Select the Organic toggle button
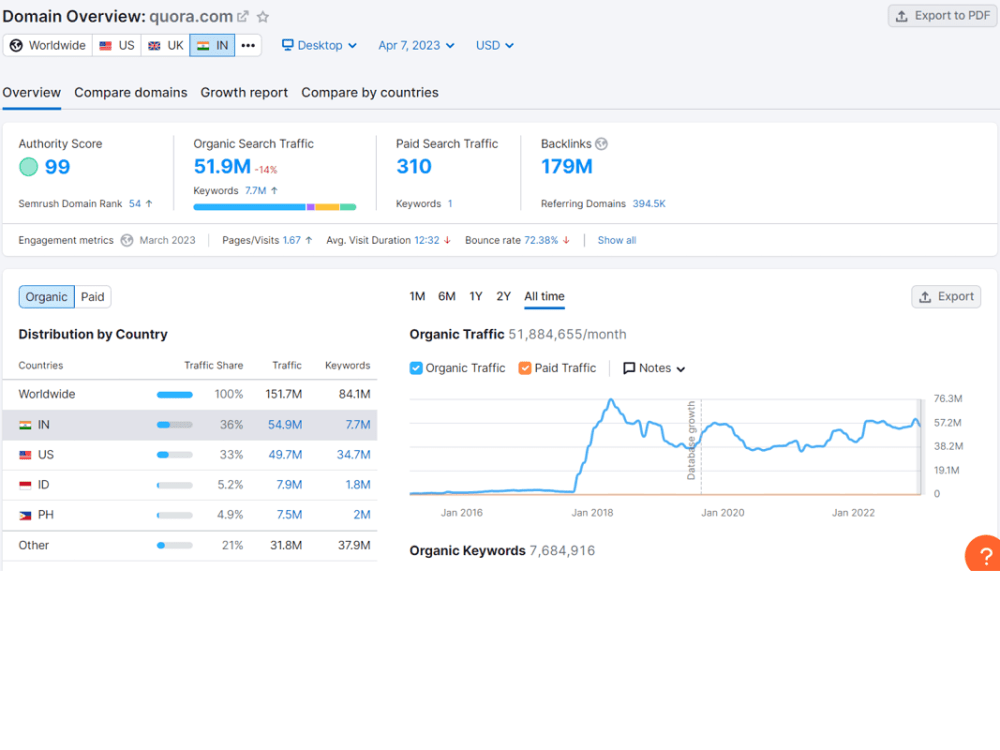The width and height of the screenshot is (1000, 750). [x=47, y=297]
